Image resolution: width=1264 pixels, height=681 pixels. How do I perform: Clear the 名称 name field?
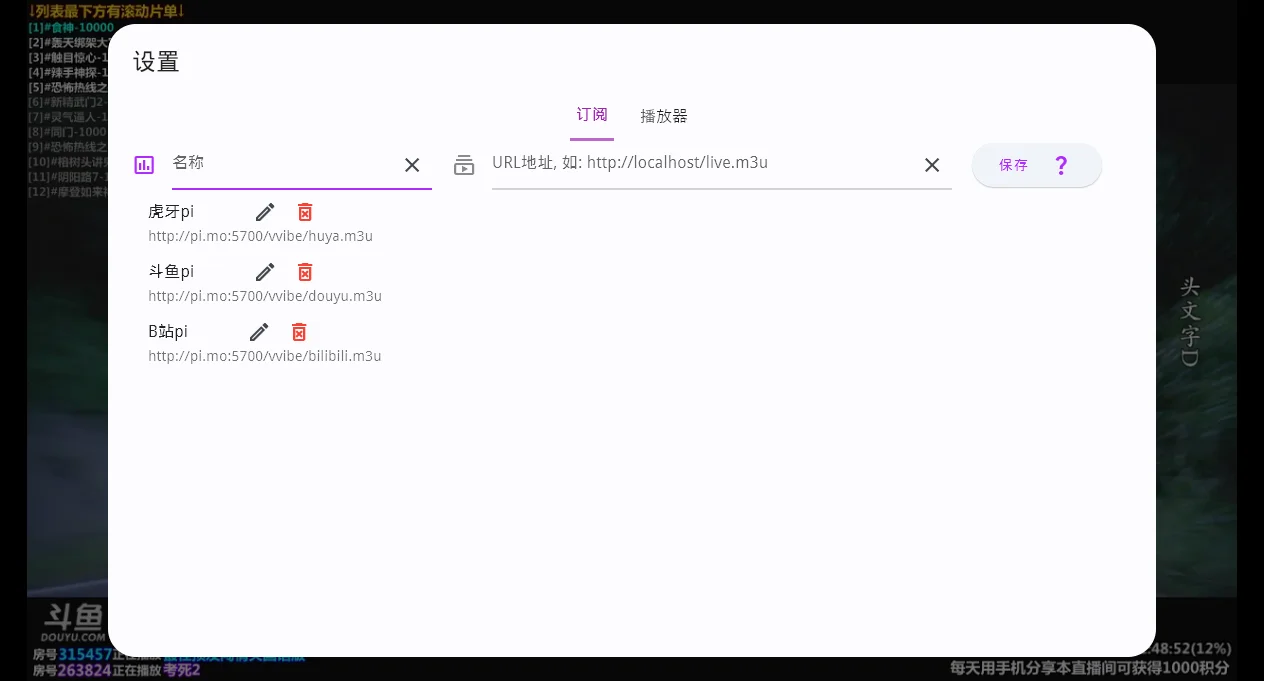click(412, 165)
